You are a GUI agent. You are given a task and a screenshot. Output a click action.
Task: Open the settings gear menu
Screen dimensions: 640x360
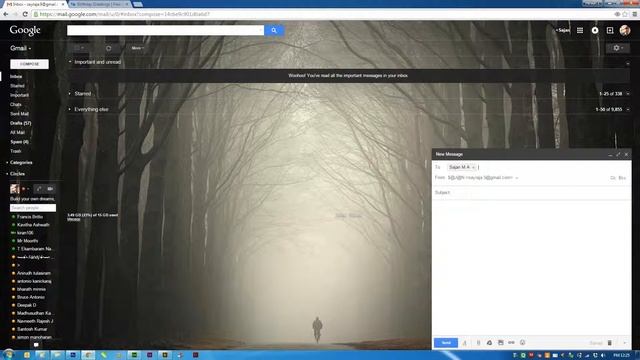click(618, 48)
